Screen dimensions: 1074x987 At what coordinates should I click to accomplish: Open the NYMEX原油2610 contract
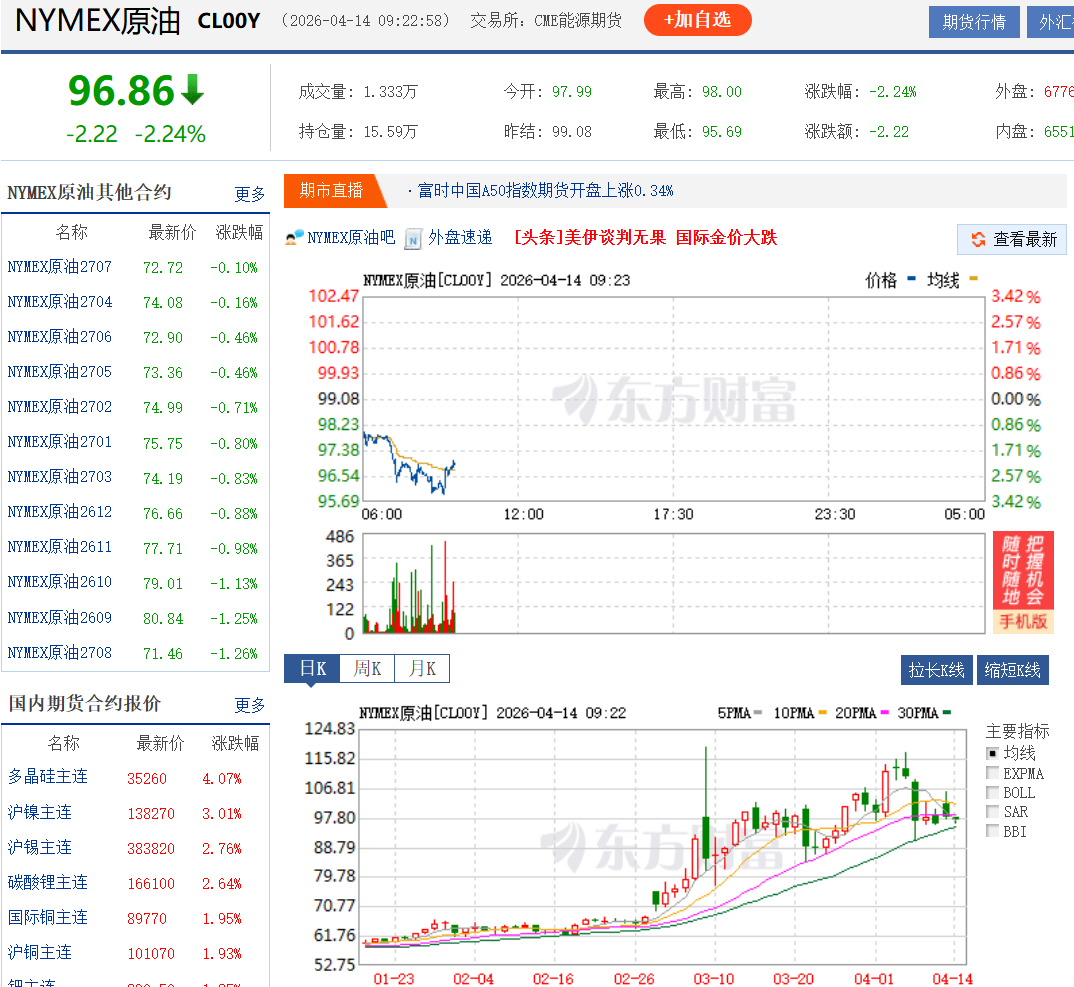click(60, 582)
